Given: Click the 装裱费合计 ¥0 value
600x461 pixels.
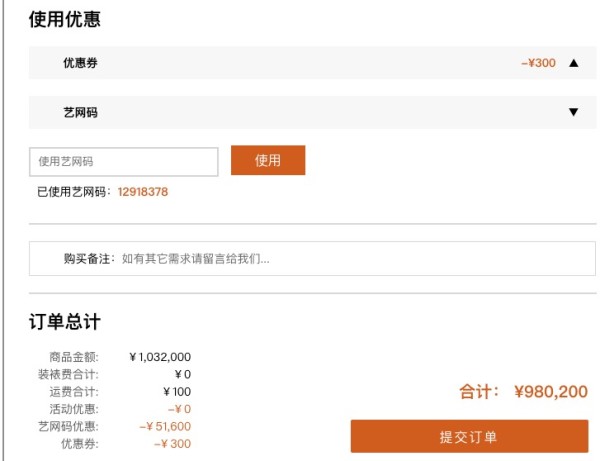Looking at the screenshot, I should click(x=183, y=374).
